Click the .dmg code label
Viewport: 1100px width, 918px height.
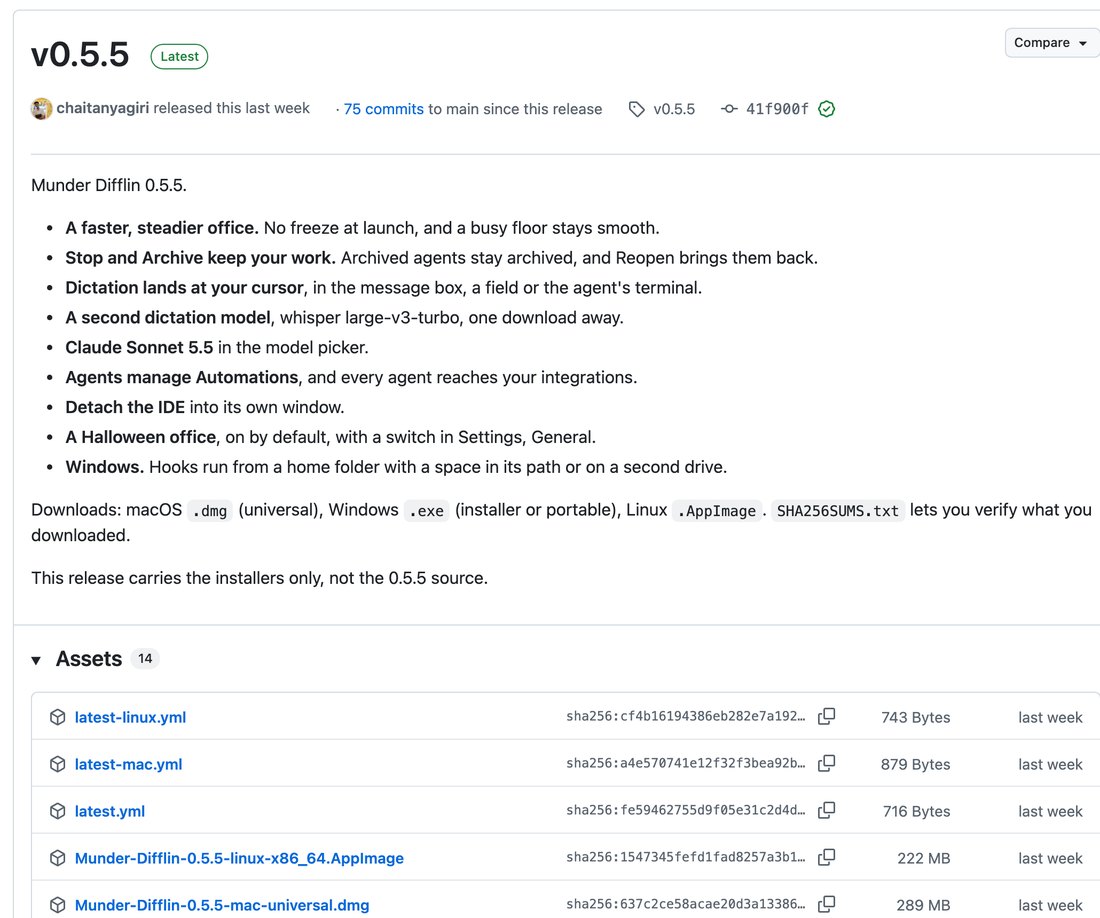210,511
